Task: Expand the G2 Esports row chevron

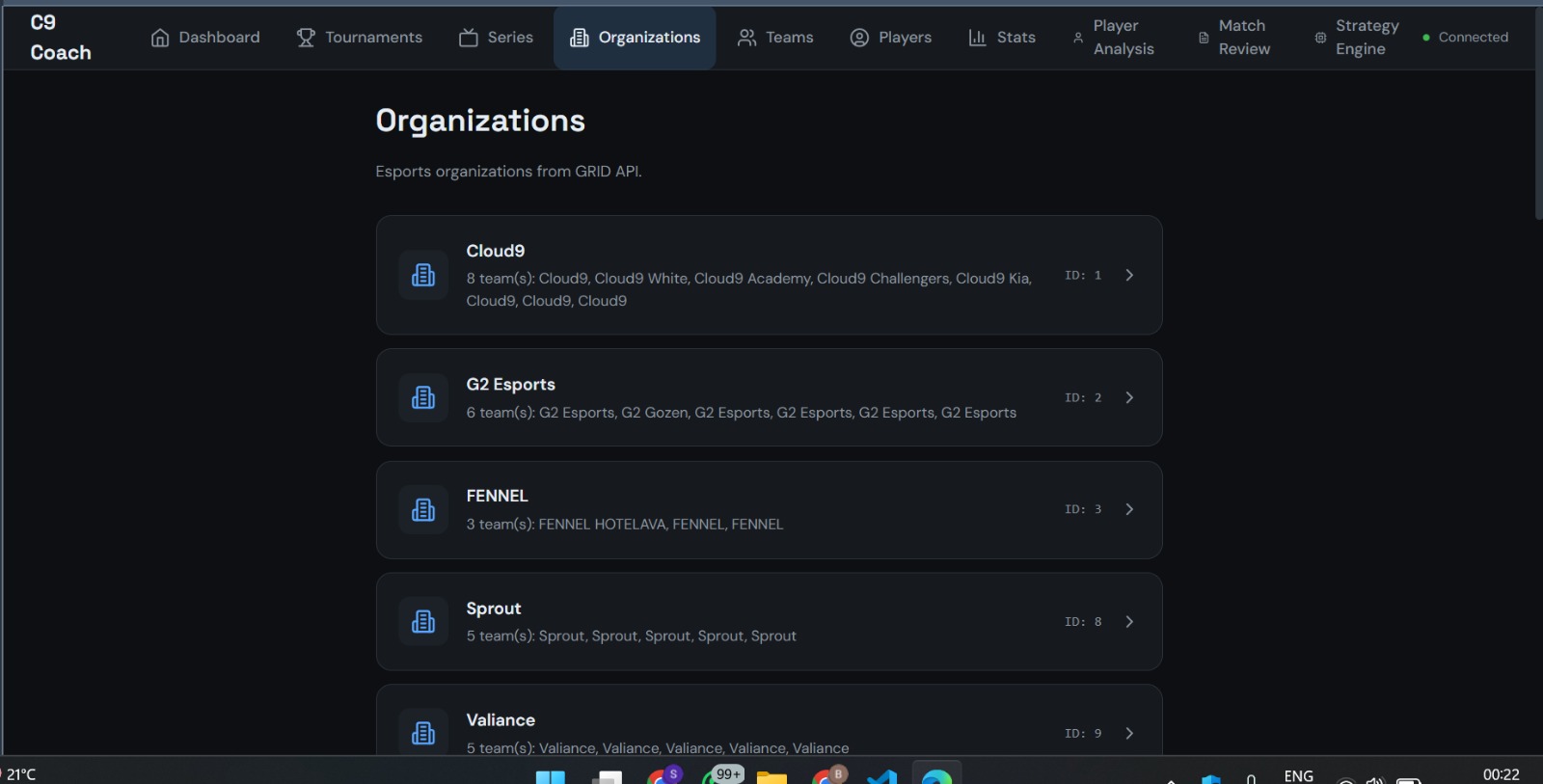Action: (x=1129, y=397)
